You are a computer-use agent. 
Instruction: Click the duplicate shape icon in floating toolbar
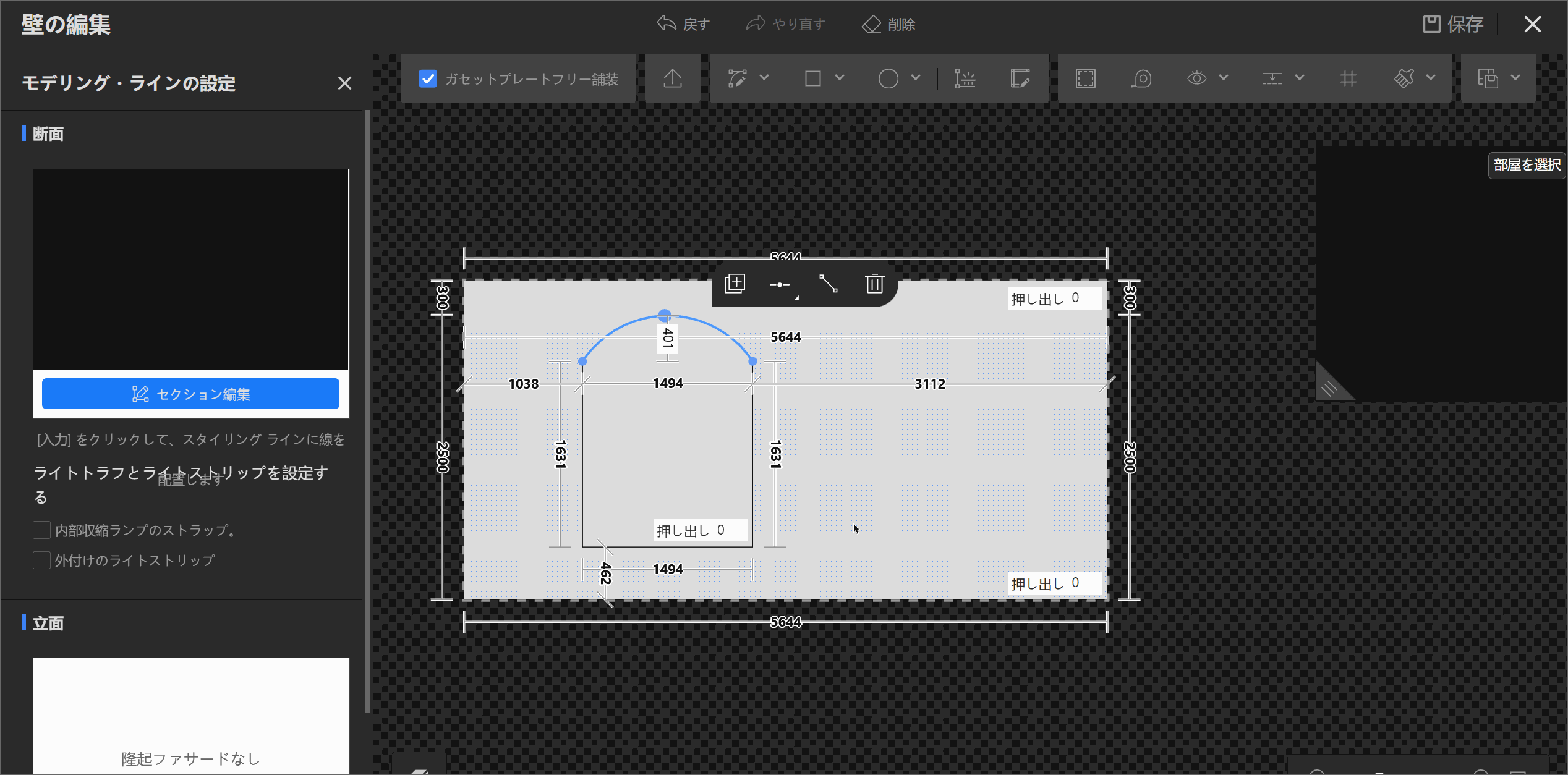click(735, 284)
